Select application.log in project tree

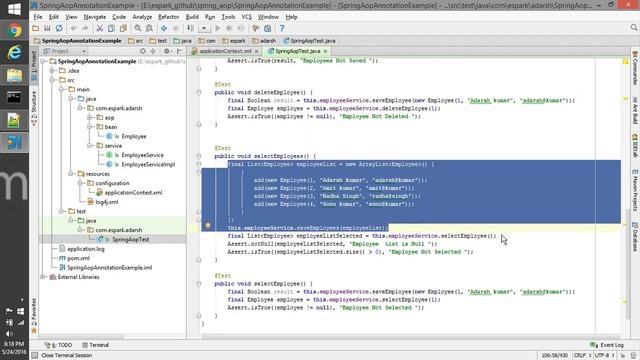point(86,249)
